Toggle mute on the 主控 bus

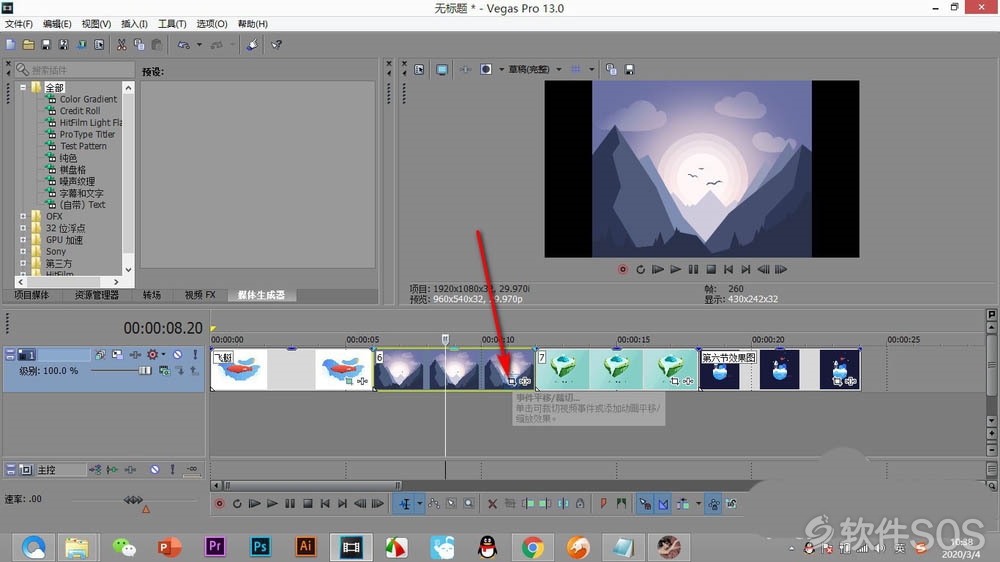[155, 470]
